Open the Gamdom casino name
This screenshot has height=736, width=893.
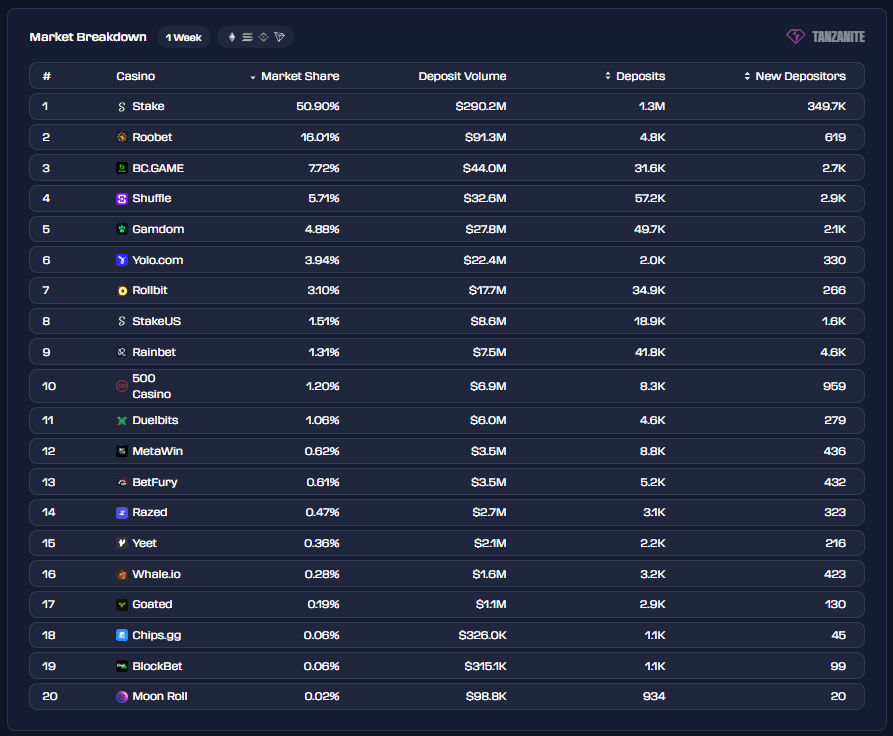(158, 229)
